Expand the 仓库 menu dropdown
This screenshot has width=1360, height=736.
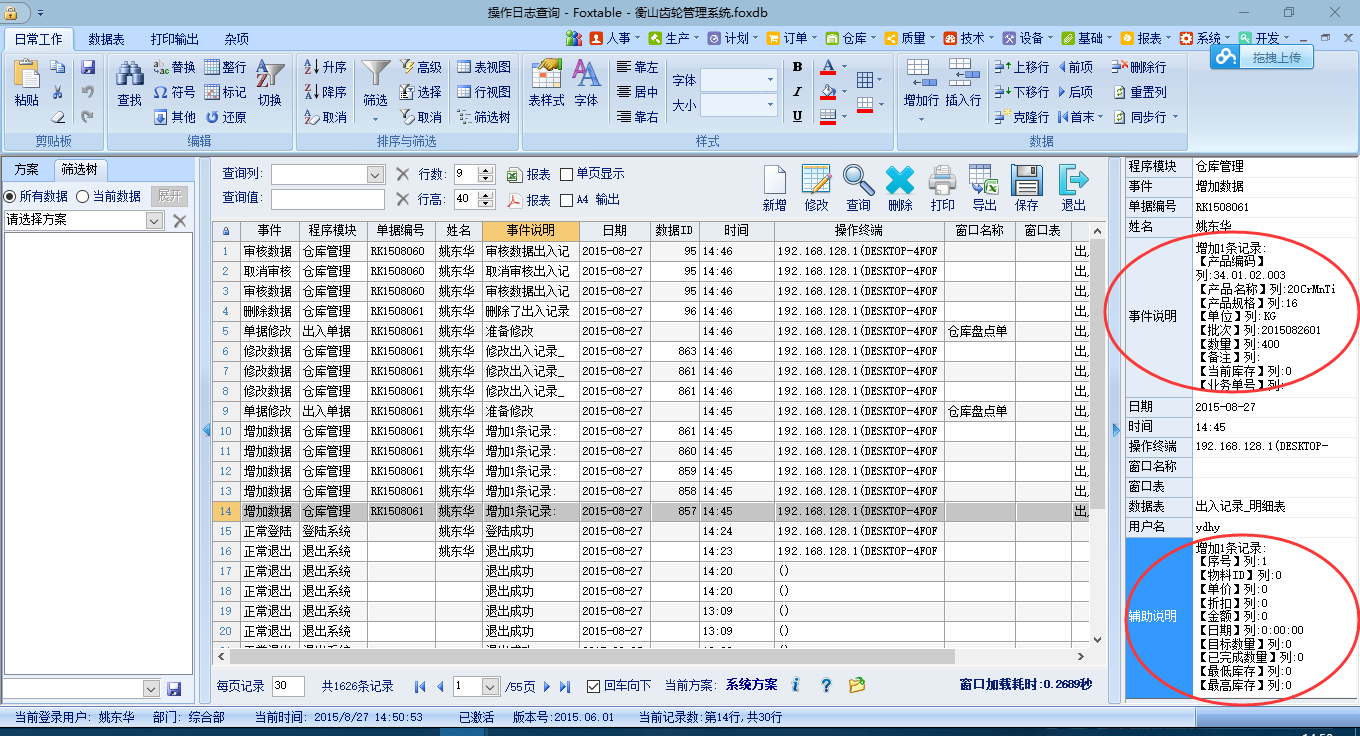point(873,38)
